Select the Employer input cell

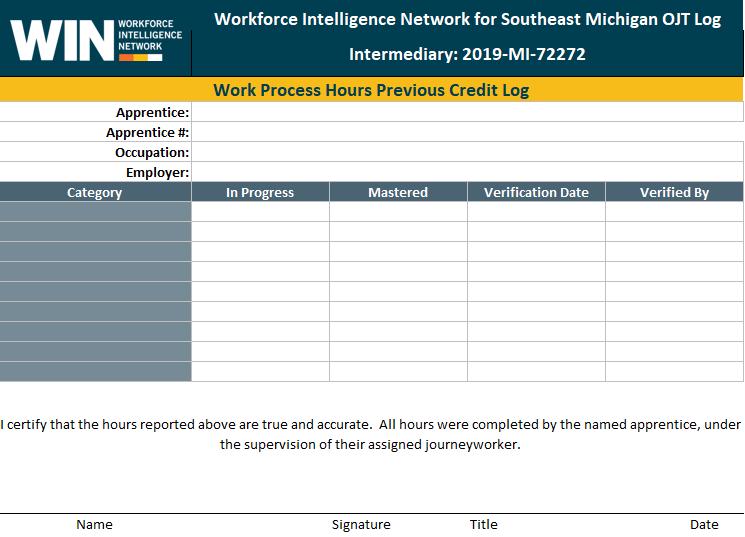[467, 172]
